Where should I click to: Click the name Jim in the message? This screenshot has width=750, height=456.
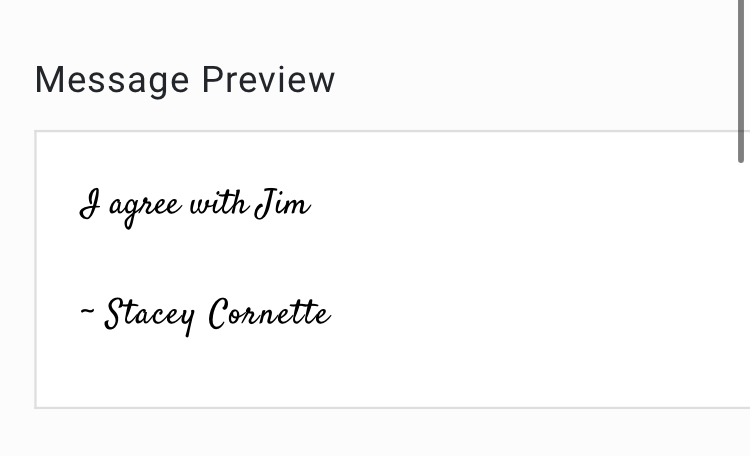coord(283,204)
